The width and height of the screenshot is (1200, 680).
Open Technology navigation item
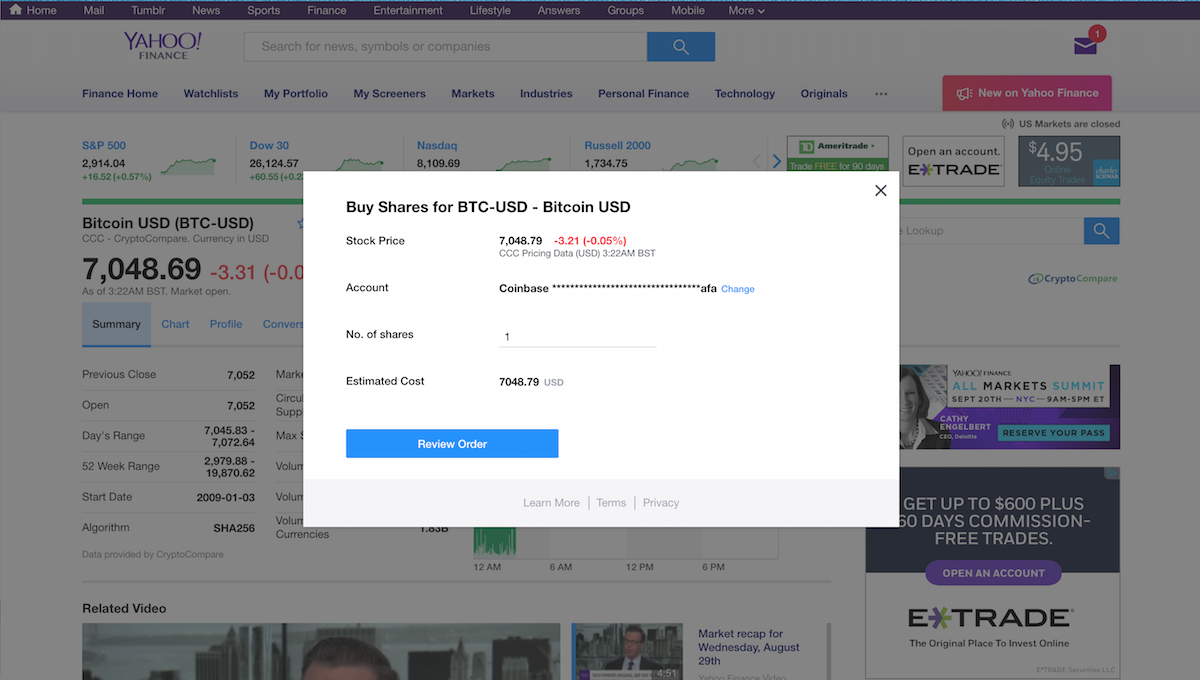745,93
